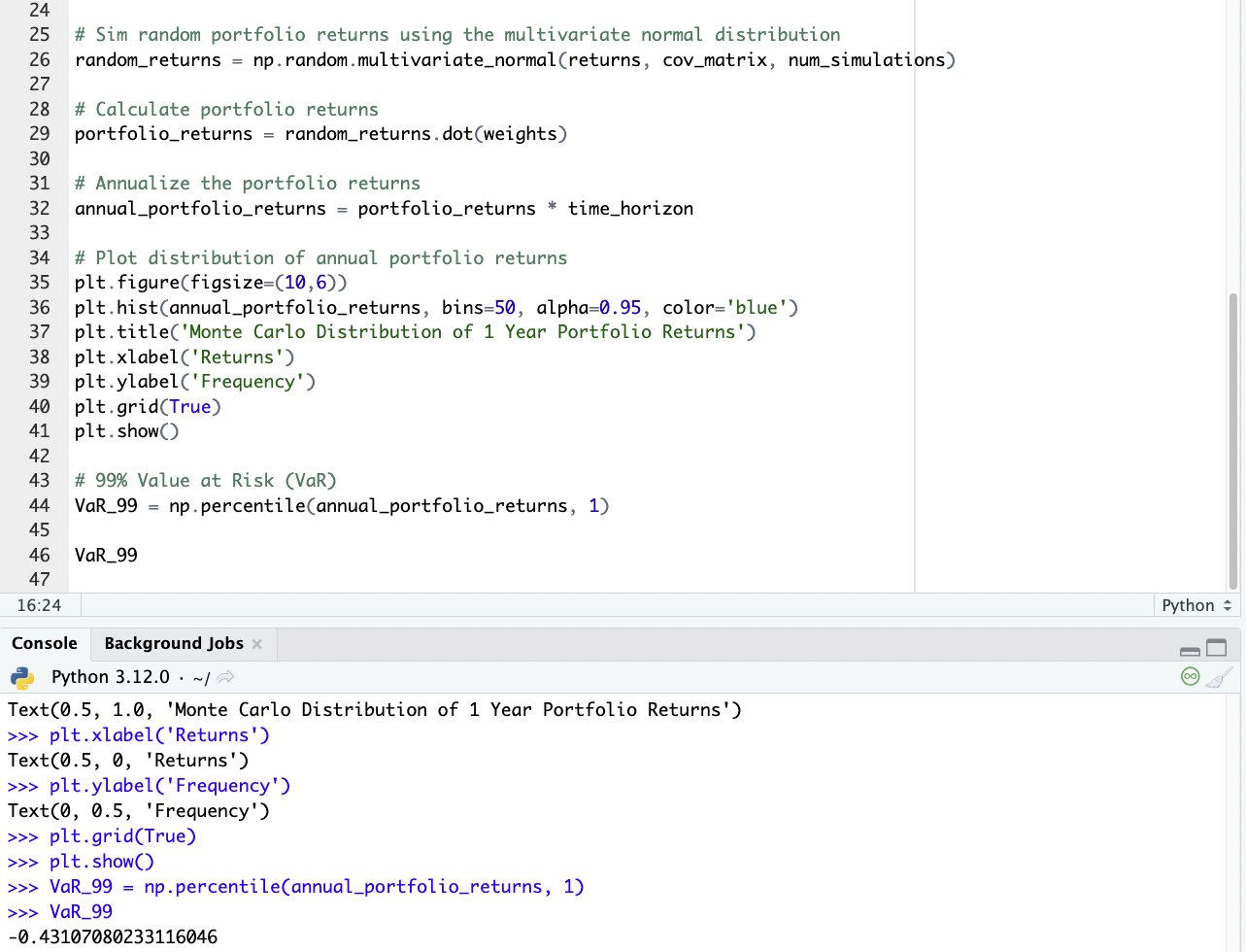Maximize the console pane
The image size is (1246, 952).
tap(1216, 648)
